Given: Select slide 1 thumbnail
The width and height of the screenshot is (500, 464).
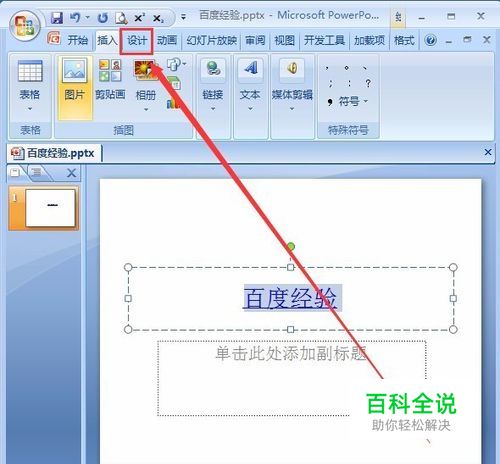Looking at the screenshot, I should click(44, 208).
